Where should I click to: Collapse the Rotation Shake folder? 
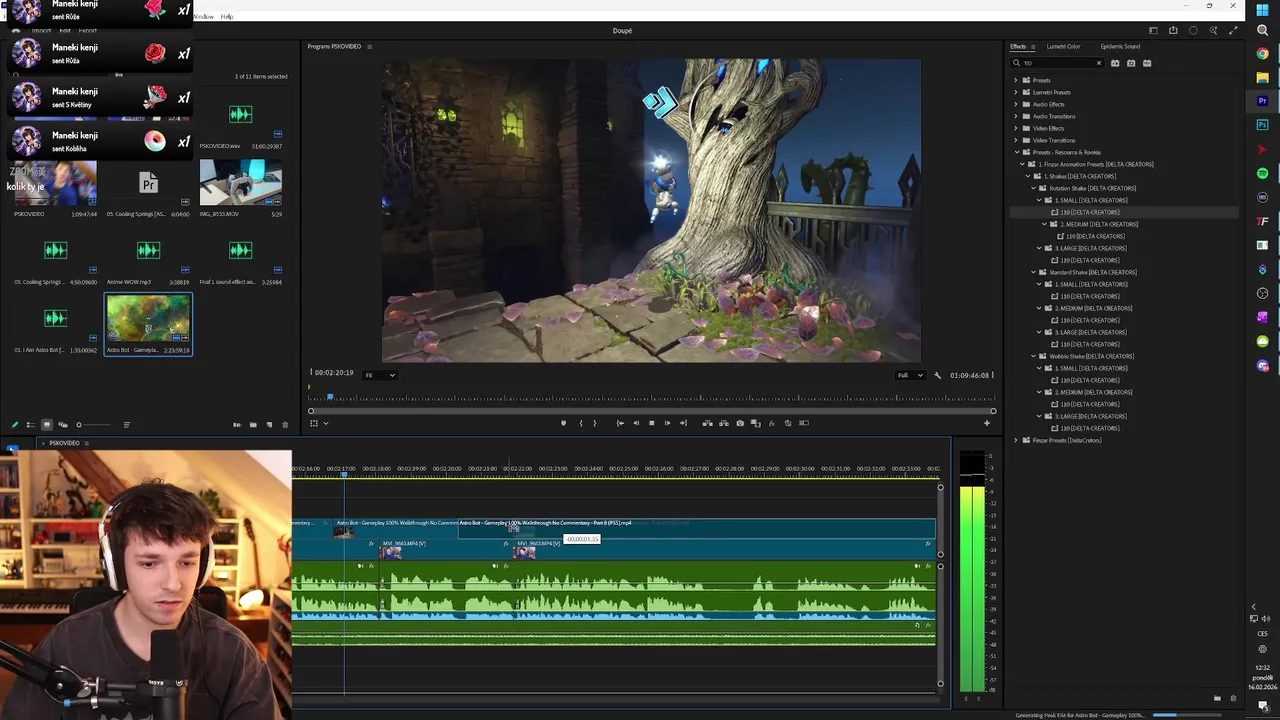pyautogui.click(x=1034, y=188)
